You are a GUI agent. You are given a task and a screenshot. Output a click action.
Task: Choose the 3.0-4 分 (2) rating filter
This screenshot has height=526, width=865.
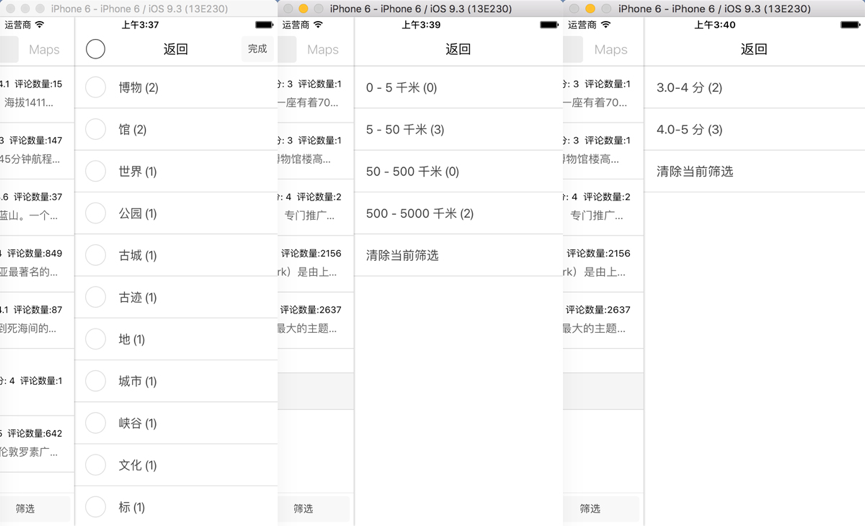tap(689, 87)
